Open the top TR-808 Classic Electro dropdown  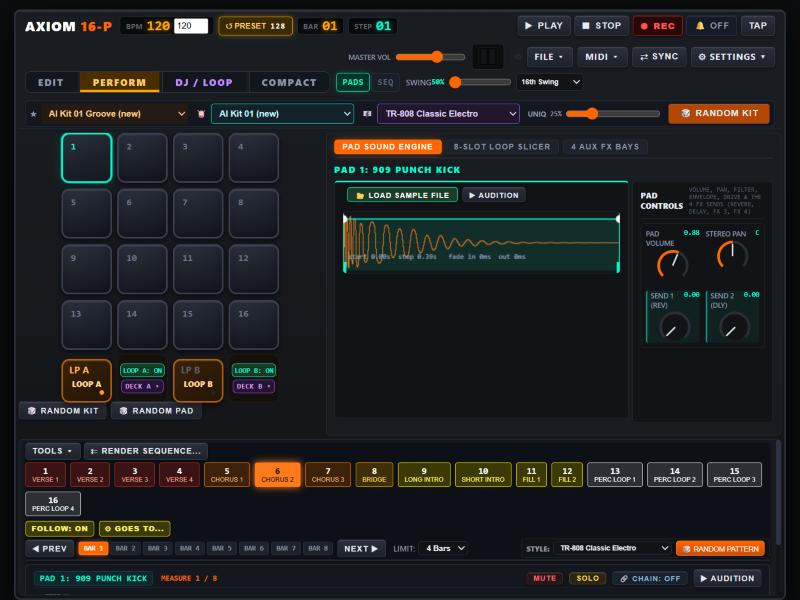coord(448,114)
